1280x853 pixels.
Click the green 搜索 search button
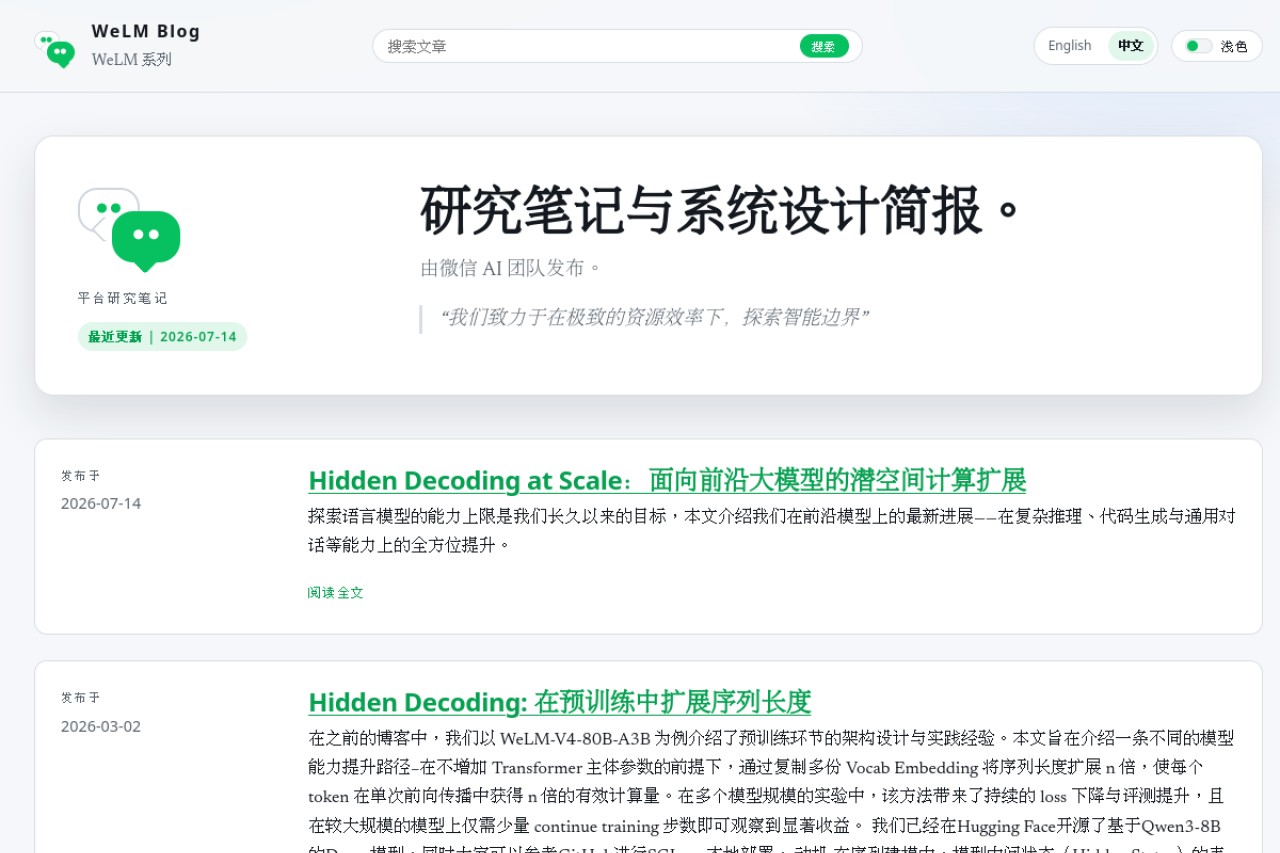tap(824, 46)
